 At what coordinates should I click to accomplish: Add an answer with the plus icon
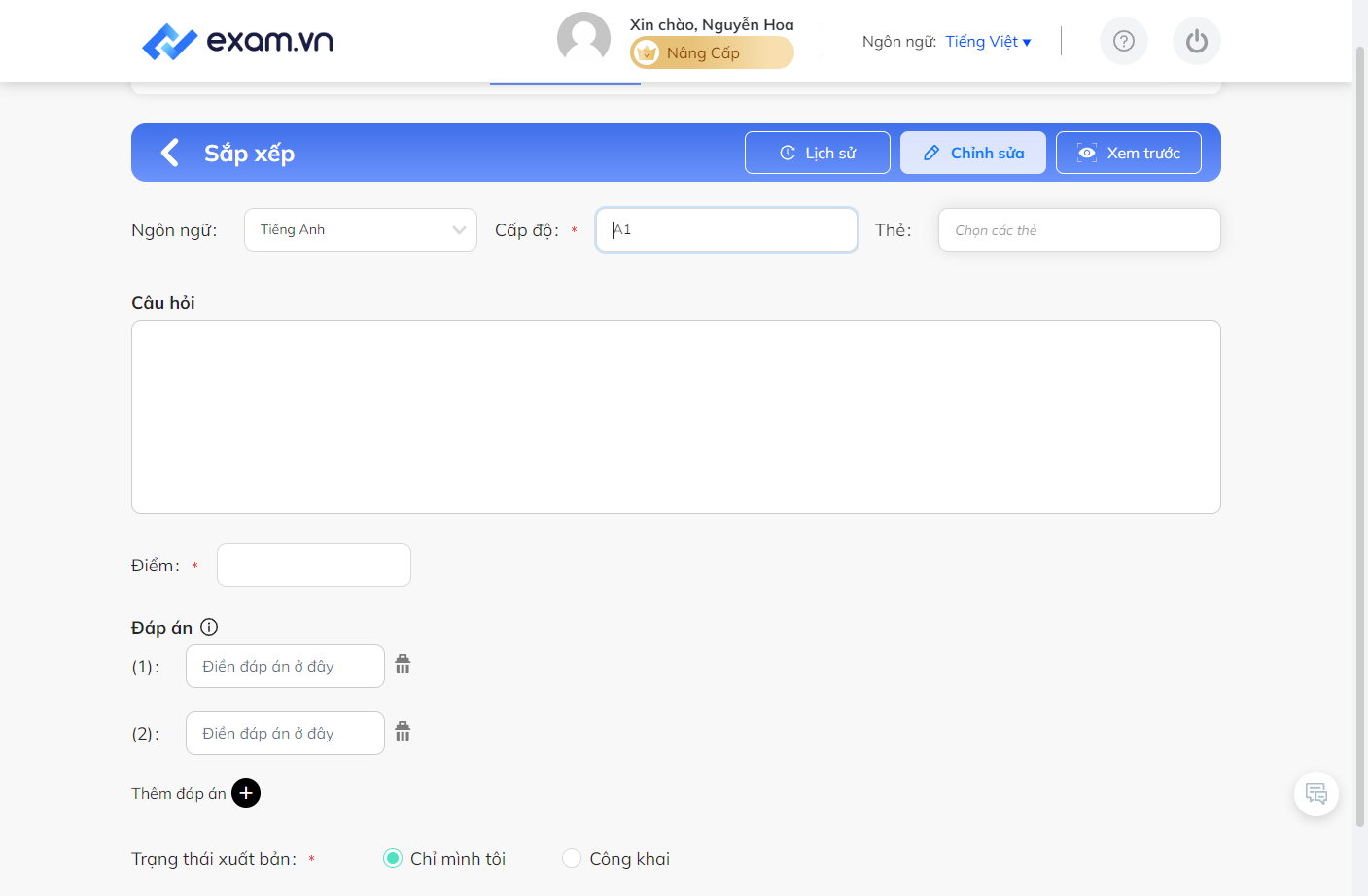(246, 793)
